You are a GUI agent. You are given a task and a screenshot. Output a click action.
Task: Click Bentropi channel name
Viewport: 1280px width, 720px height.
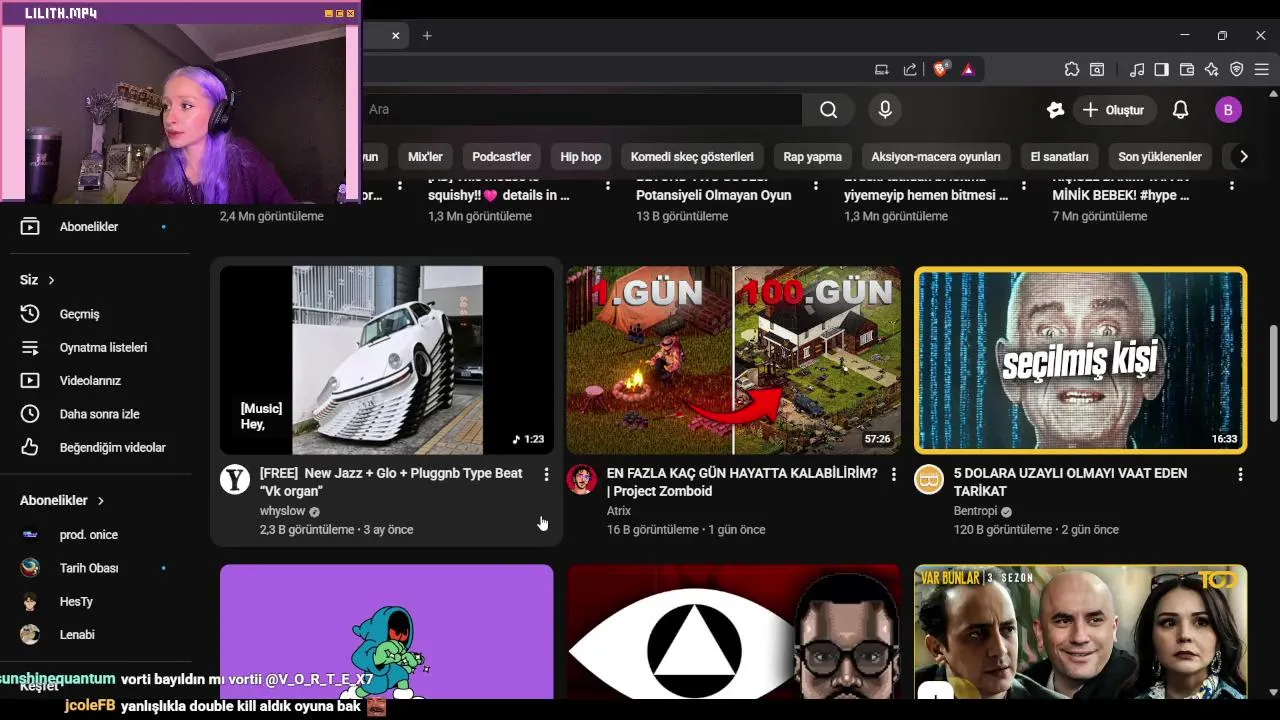coord(975,511)
